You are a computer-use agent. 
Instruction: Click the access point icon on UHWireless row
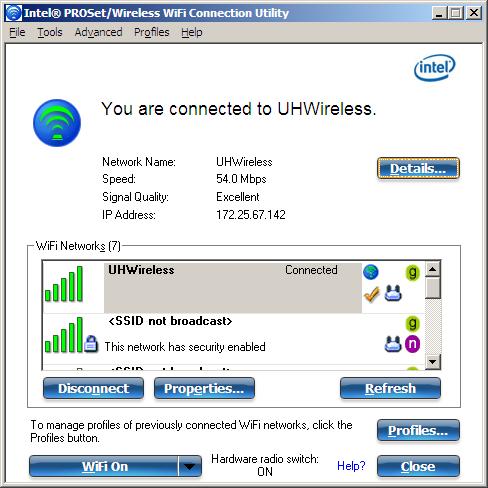click(393, 293)
